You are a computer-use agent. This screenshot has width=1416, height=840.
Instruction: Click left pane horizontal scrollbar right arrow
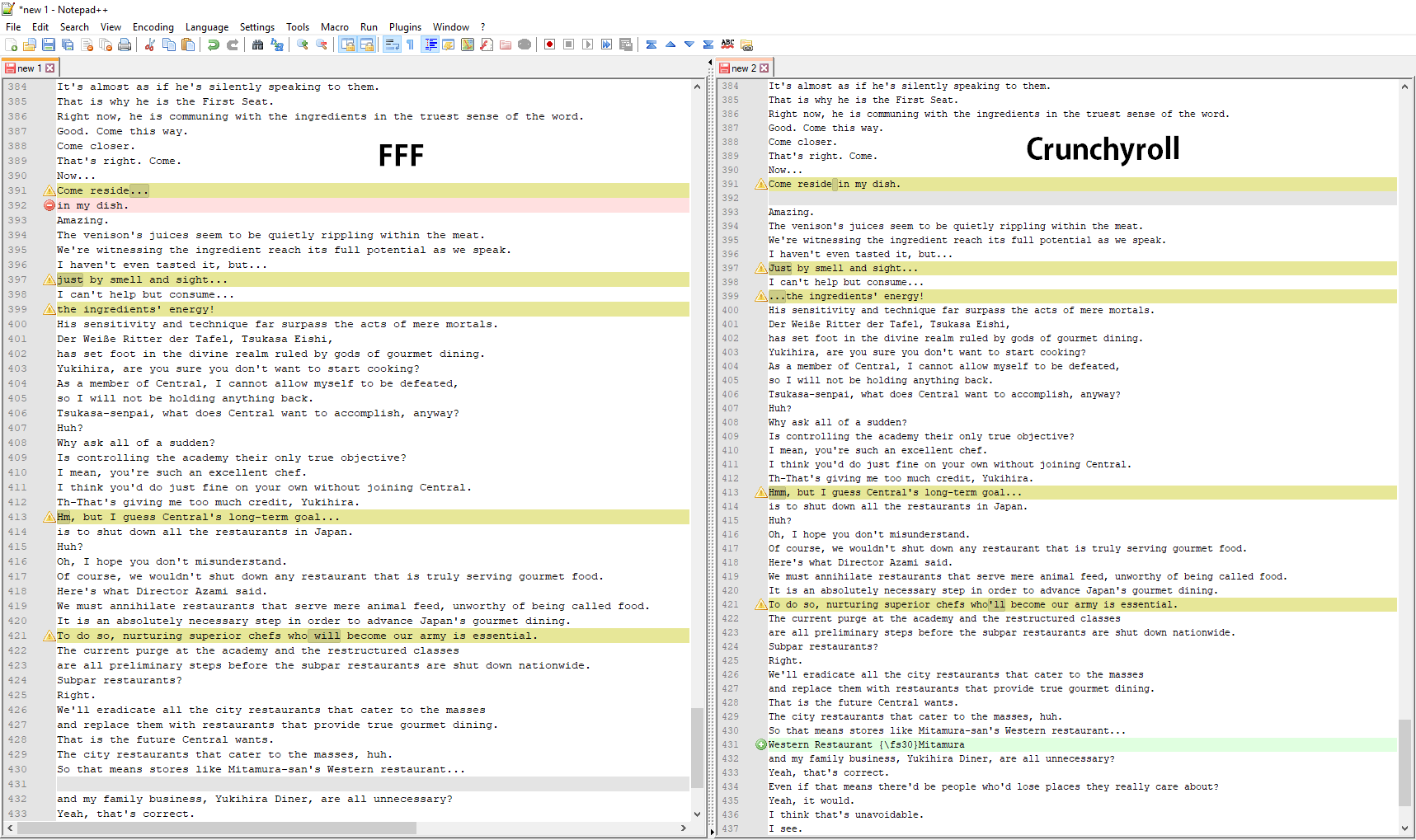coord(684,828)
